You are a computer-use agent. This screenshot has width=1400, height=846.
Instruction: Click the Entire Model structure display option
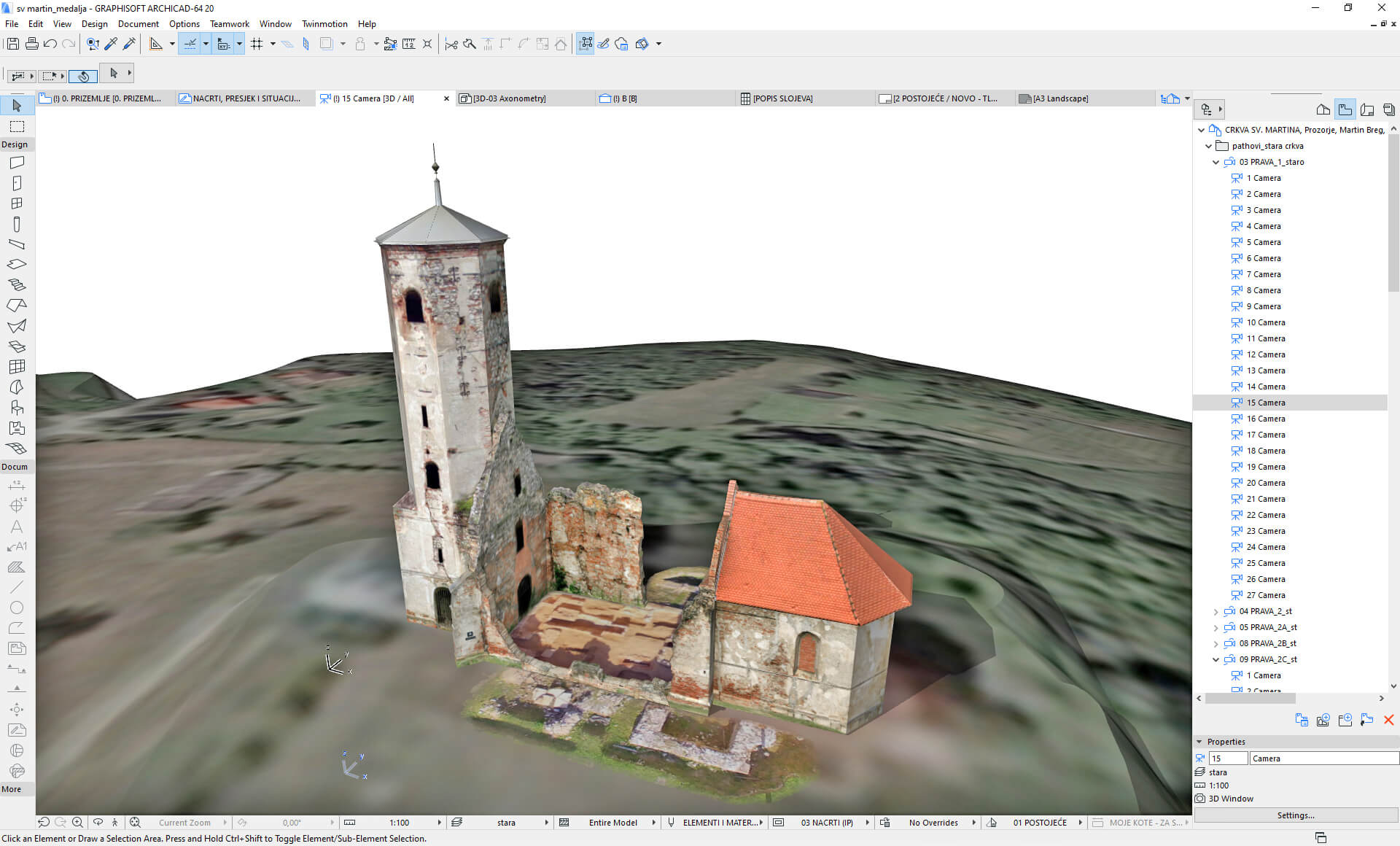tap(612, 822)
